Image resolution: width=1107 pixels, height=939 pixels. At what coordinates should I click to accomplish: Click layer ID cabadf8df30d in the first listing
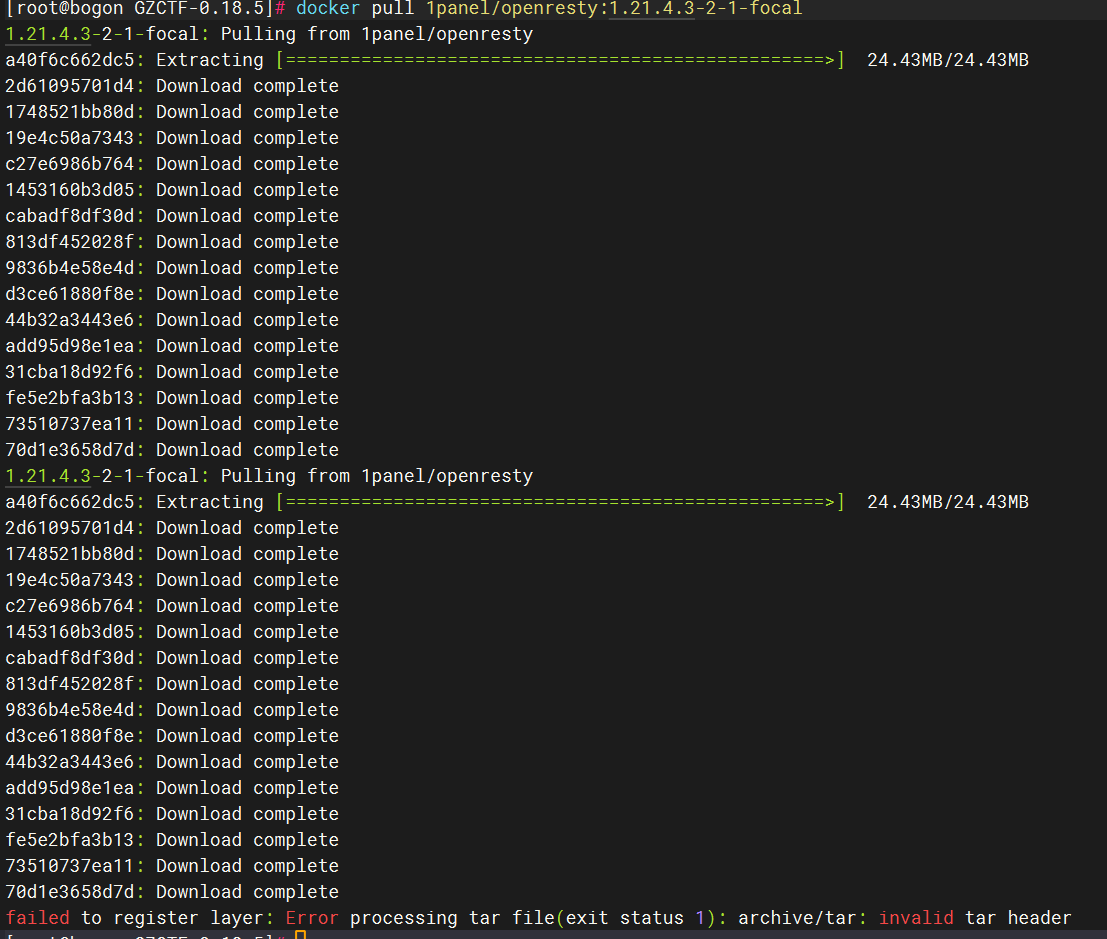coord(70,216)
